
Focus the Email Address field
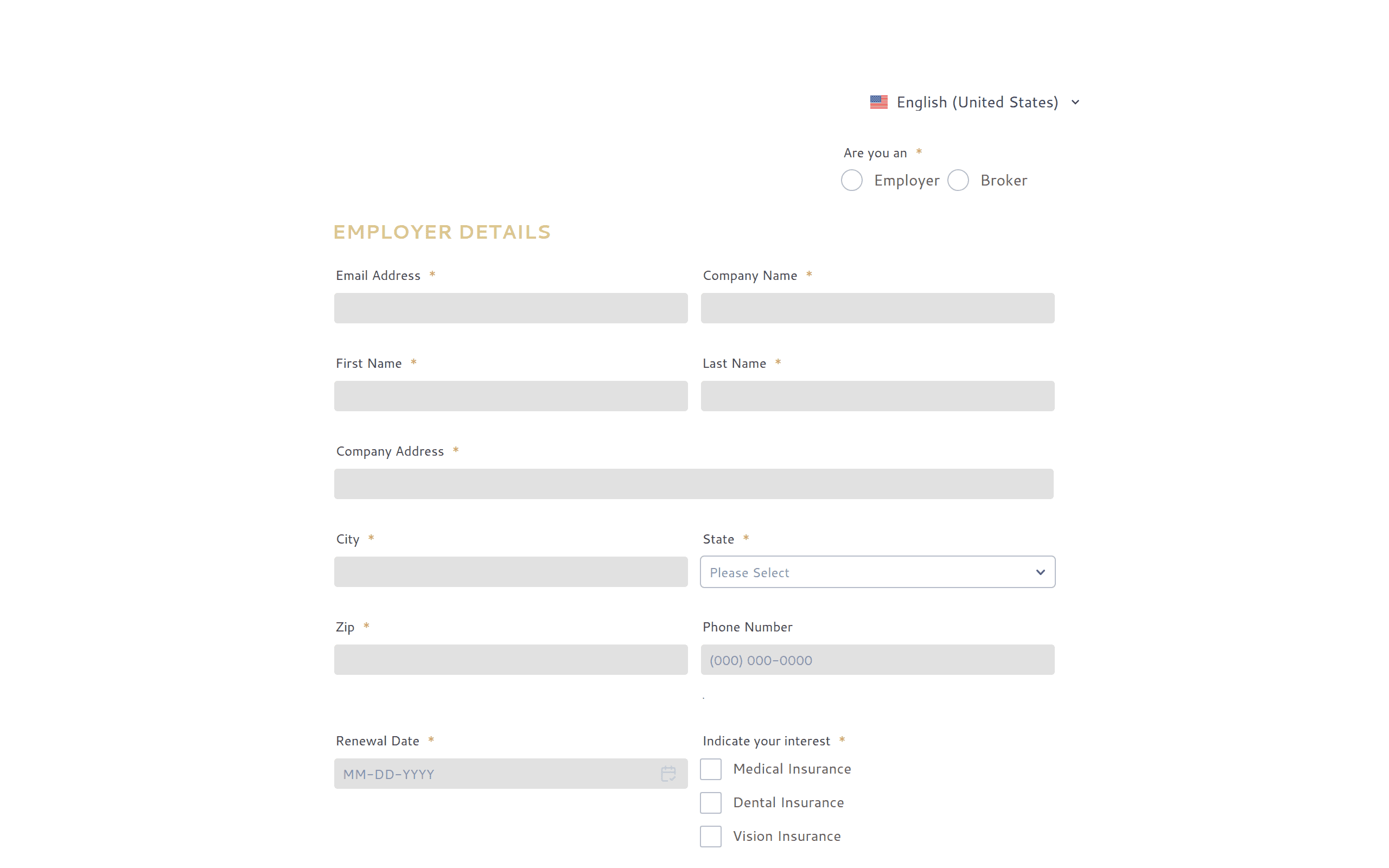511,308
